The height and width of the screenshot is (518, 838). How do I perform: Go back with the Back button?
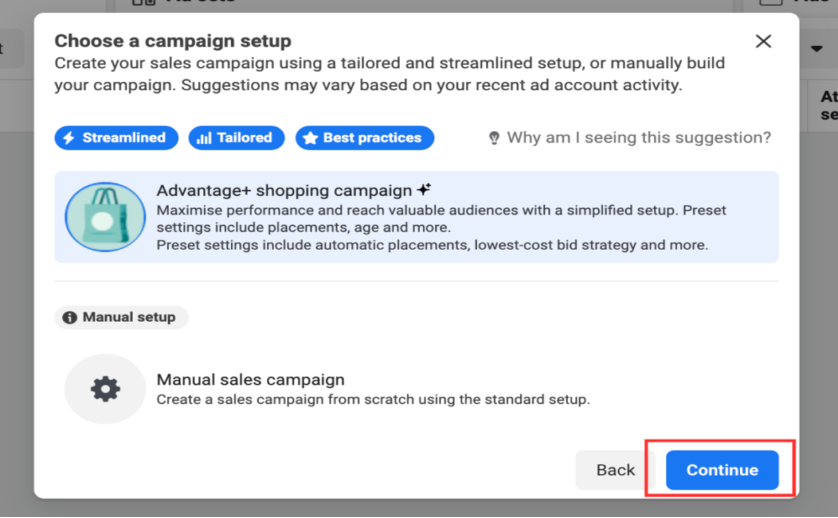click(615, 470)
